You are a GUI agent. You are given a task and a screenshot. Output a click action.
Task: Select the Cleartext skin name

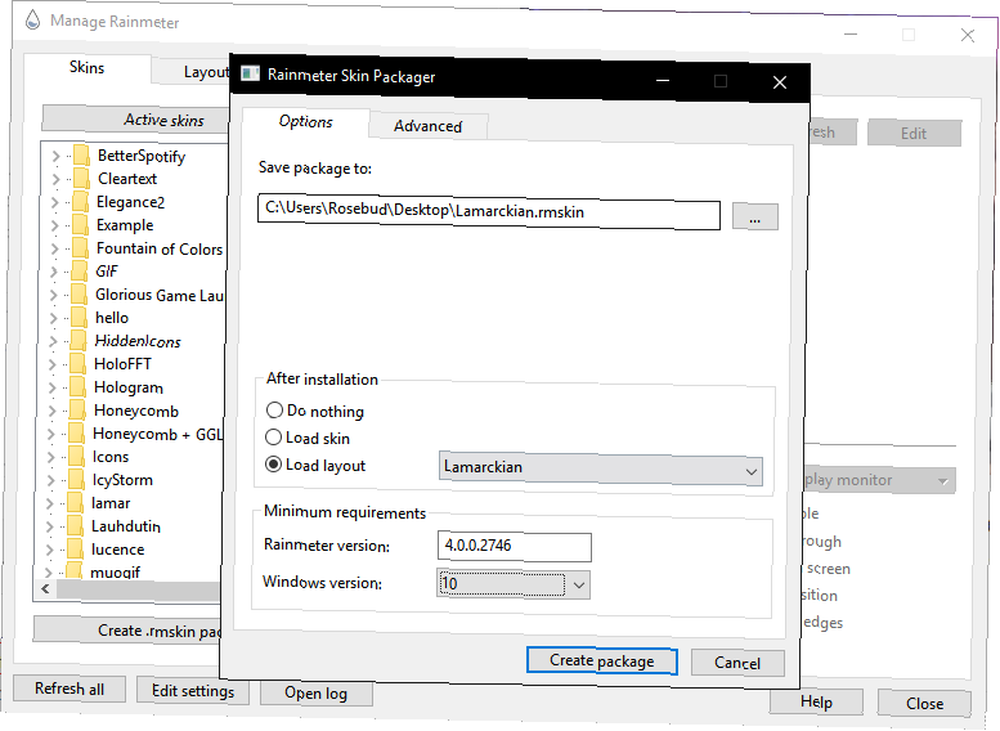click(x=127, y=179)
